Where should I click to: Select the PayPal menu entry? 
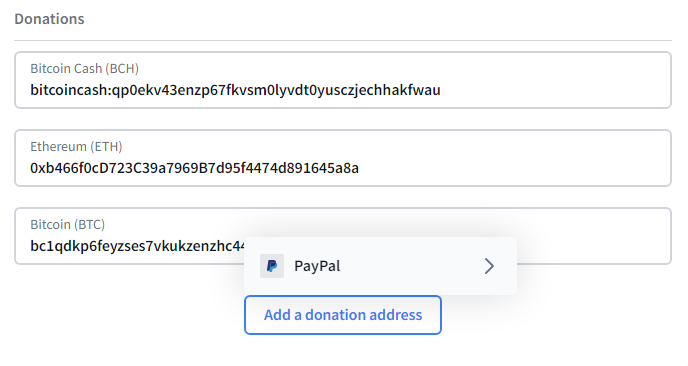pyautogui.click(x=380, y=266)
